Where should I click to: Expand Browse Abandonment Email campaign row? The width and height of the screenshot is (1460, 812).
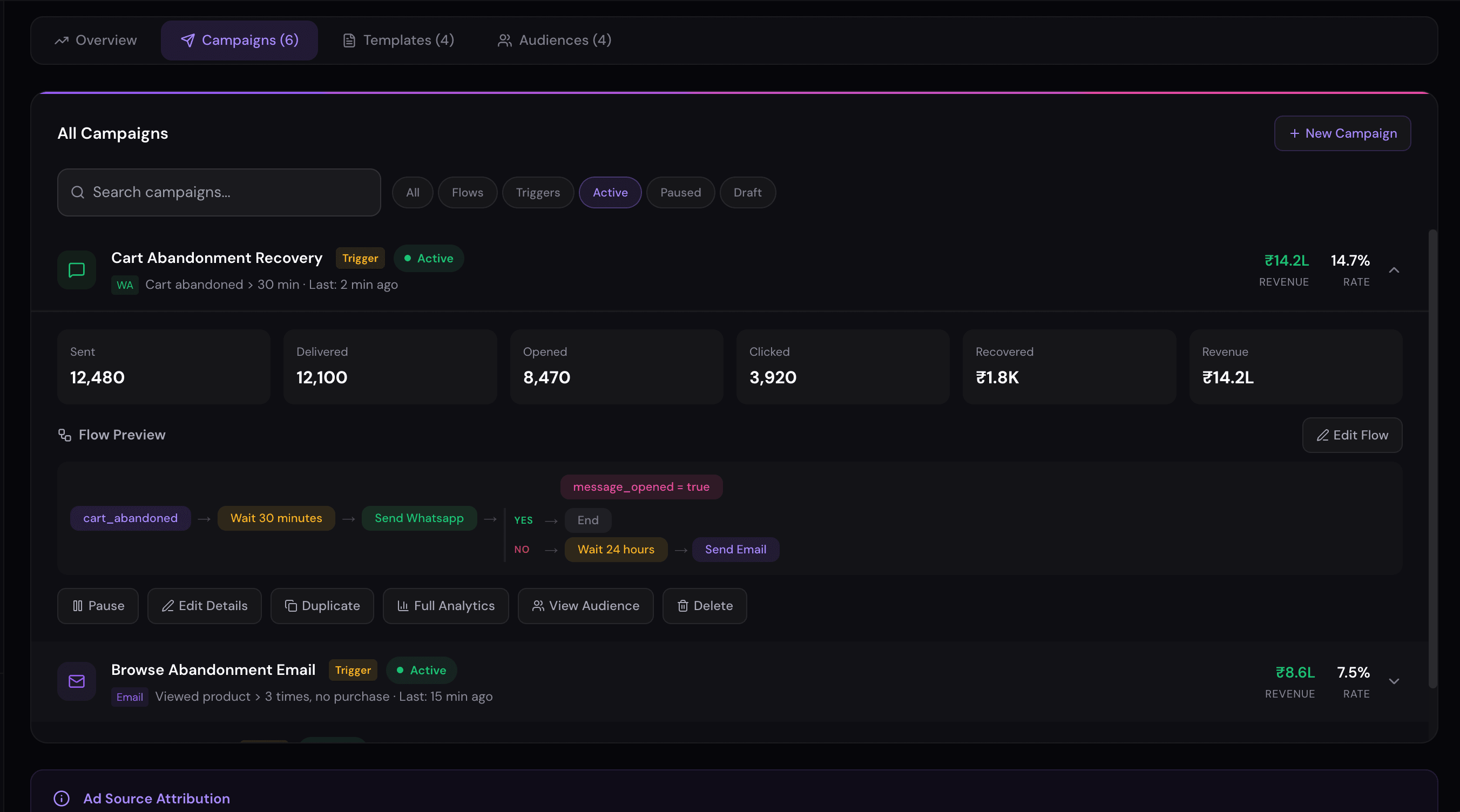coord(1394,682)
